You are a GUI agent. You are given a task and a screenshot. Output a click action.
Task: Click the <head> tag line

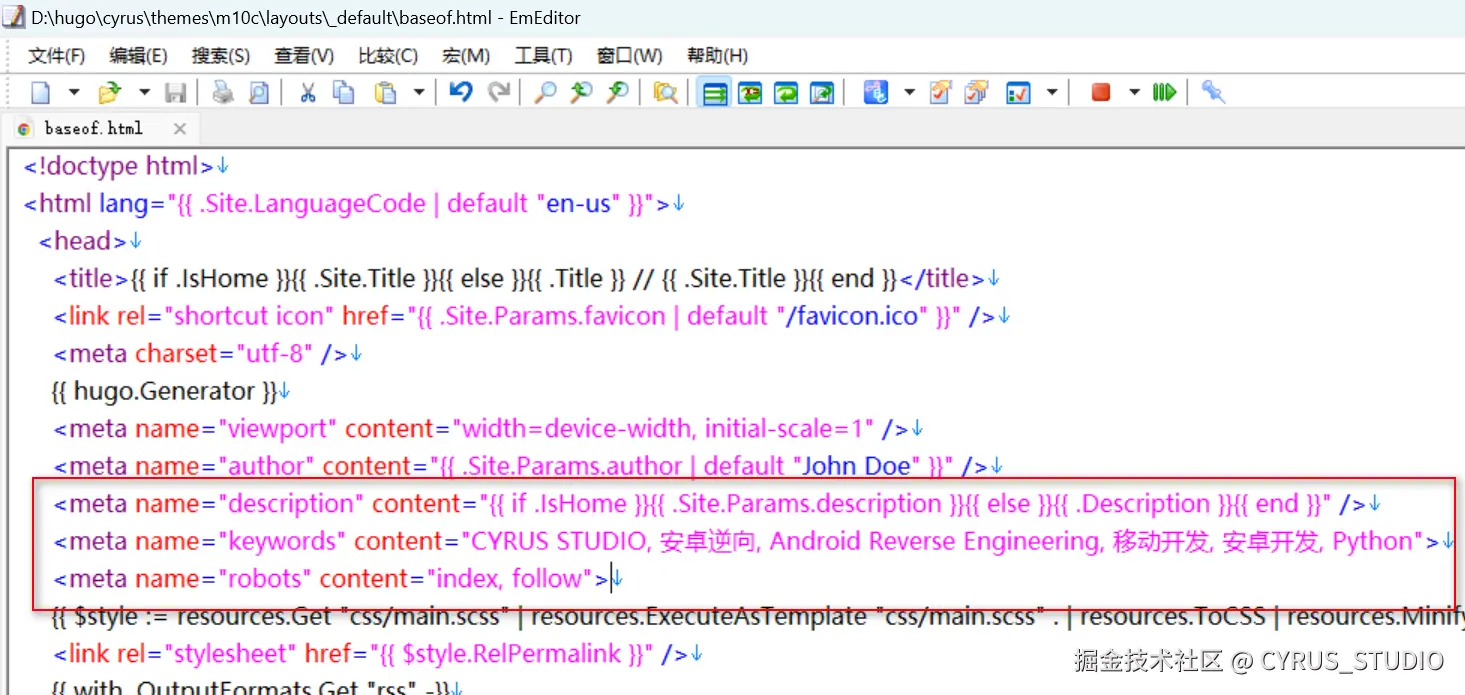click(x=90, y=241)
